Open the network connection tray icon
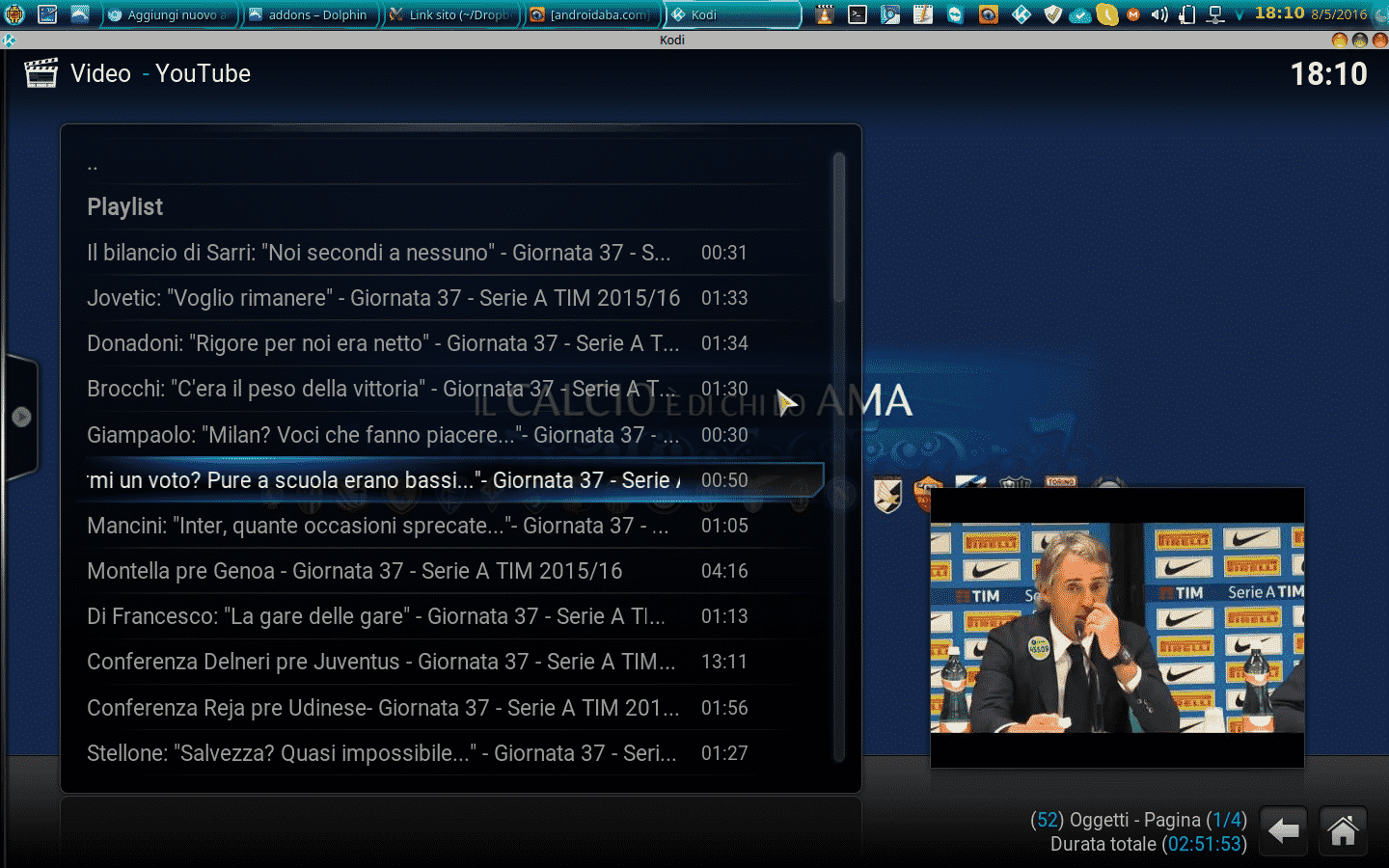Image resolution: width=1389 pixels, height=868 pixels. [x=1215, y=14]
